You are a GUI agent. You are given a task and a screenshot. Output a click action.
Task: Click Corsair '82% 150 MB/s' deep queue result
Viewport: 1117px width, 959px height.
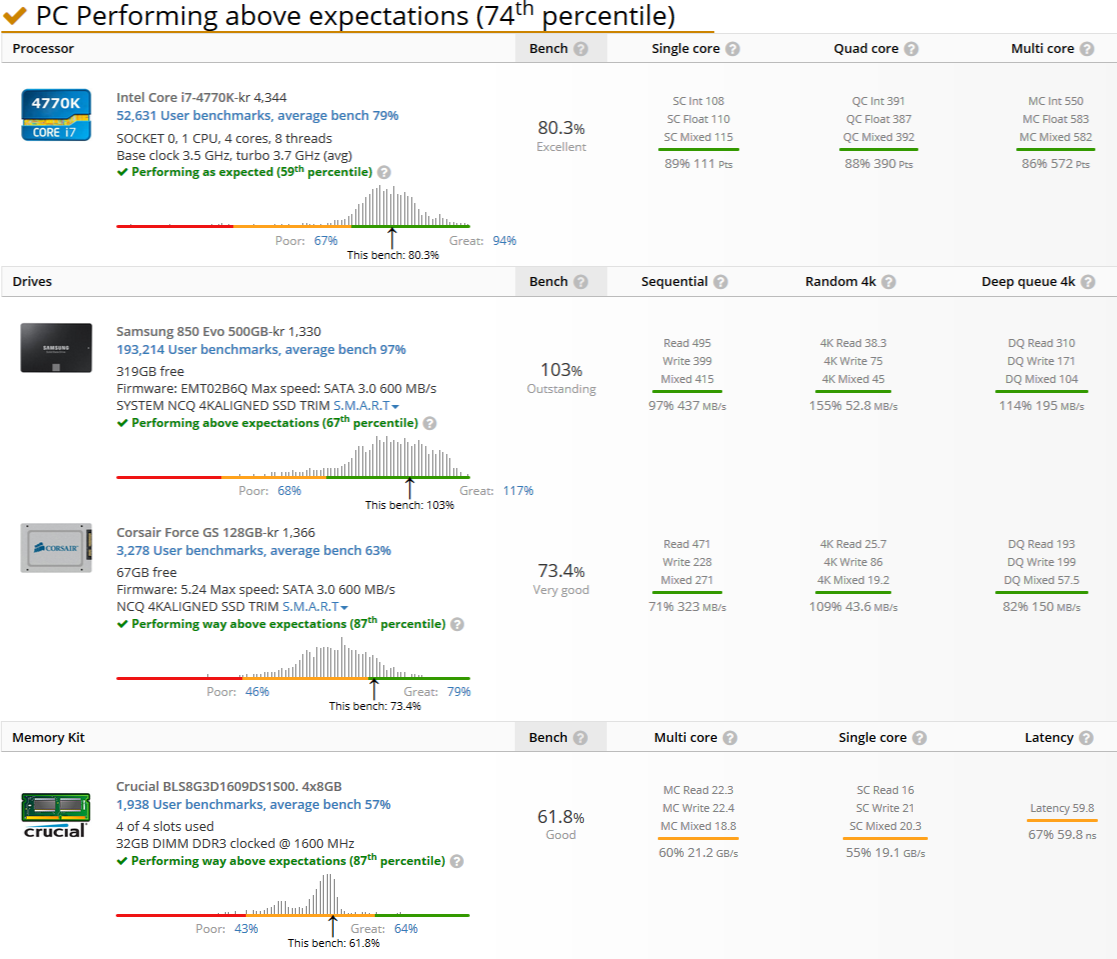pos(1041,607)
